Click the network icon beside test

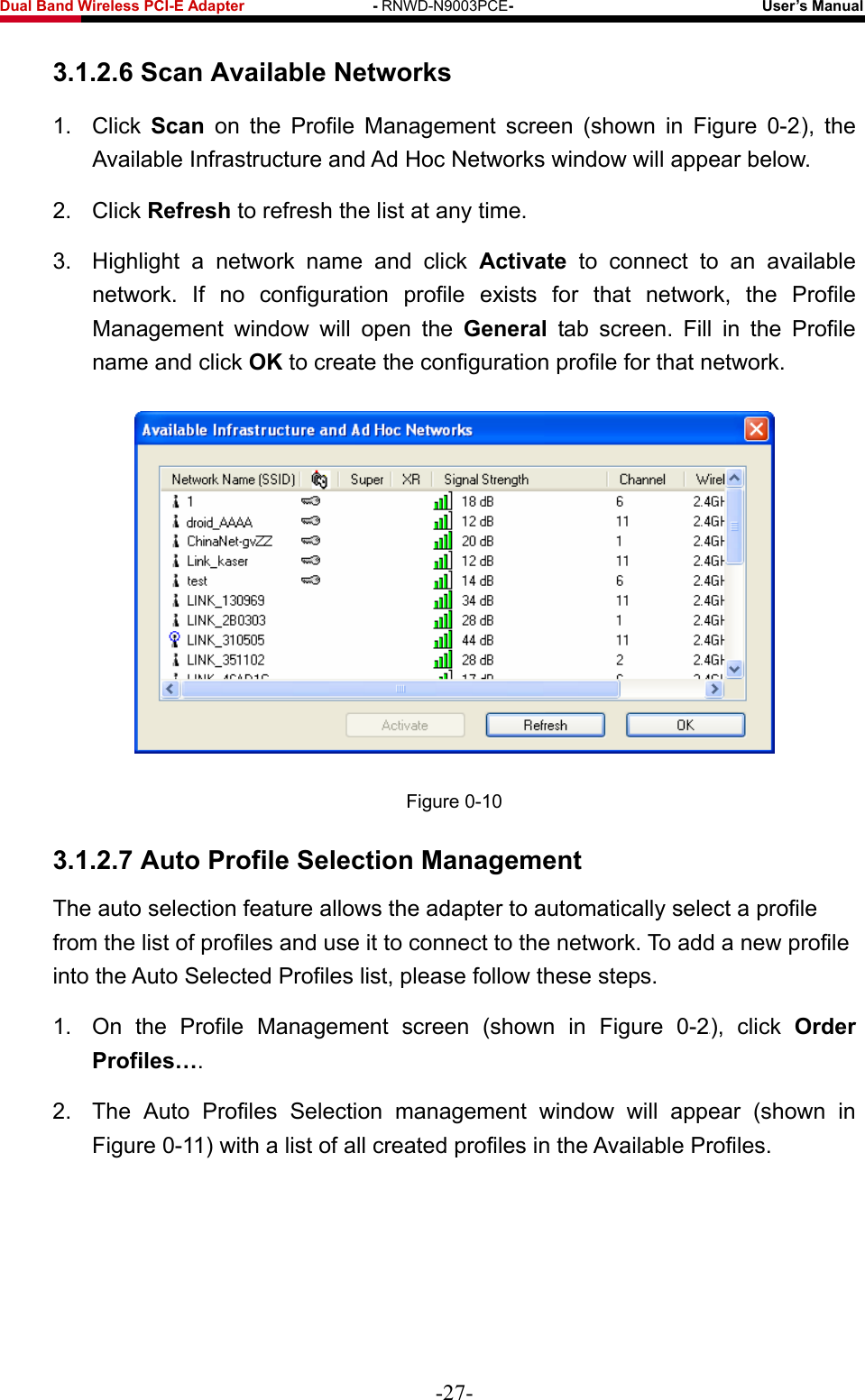click(176, 581)
